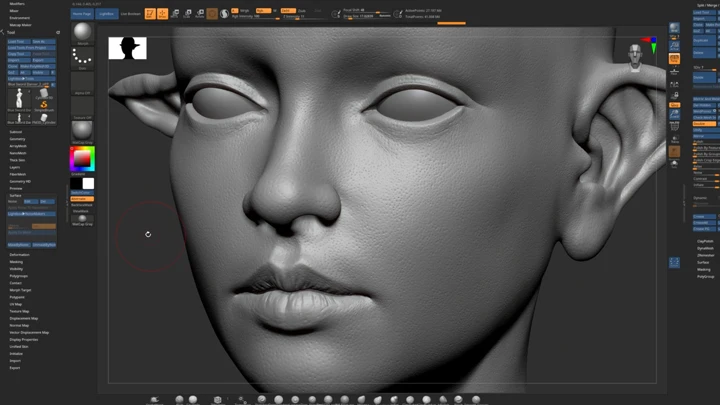
Task: Select the white main color swatch
Action: point(88,184)
